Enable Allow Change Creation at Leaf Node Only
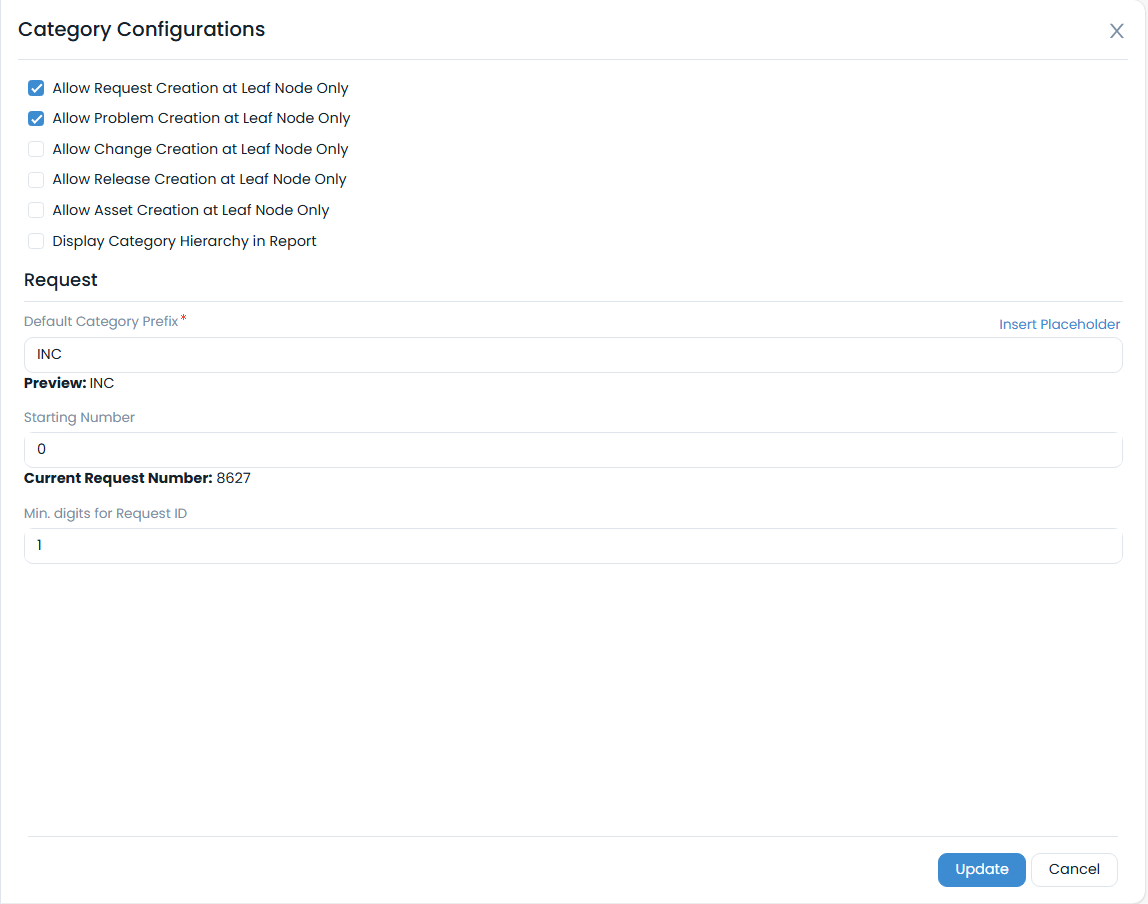Viewport: 1148px width, 904px height. click(x=36, y=148)
